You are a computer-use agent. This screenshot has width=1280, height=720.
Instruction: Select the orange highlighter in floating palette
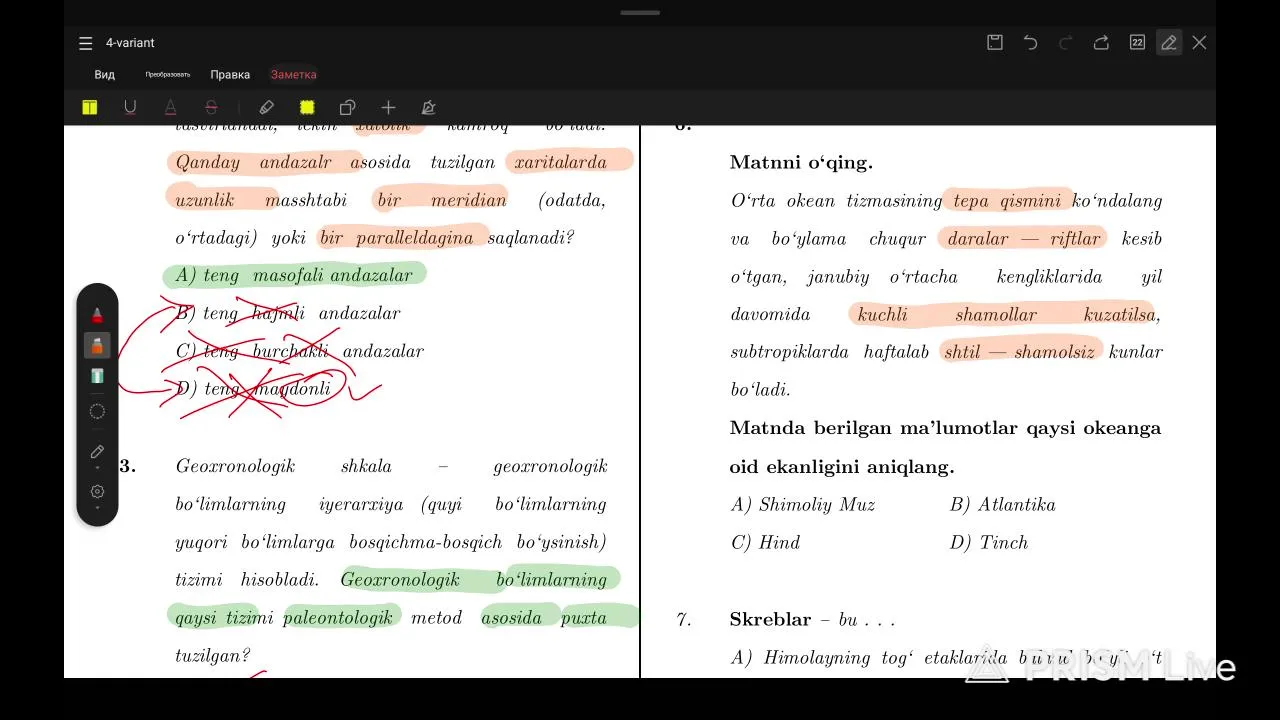[x=97, y=346]
